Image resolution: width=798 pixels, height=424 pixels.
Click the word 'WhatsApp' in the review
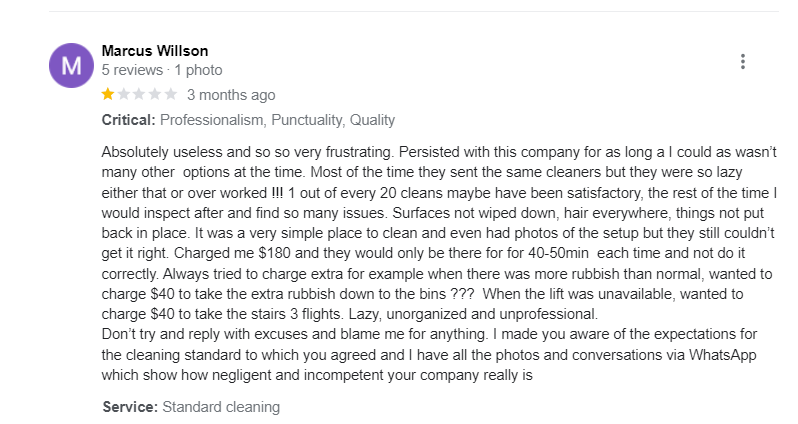tap(723, 355)
